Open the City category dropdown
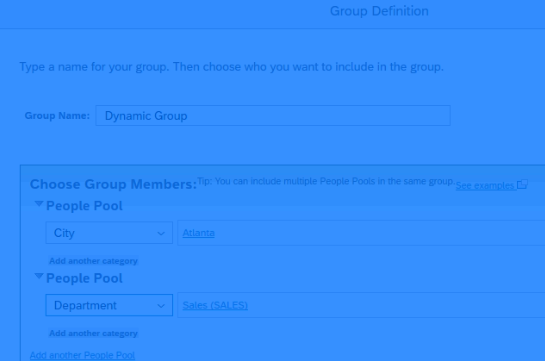This screenshot has width=545, height=361. (109, 233)
